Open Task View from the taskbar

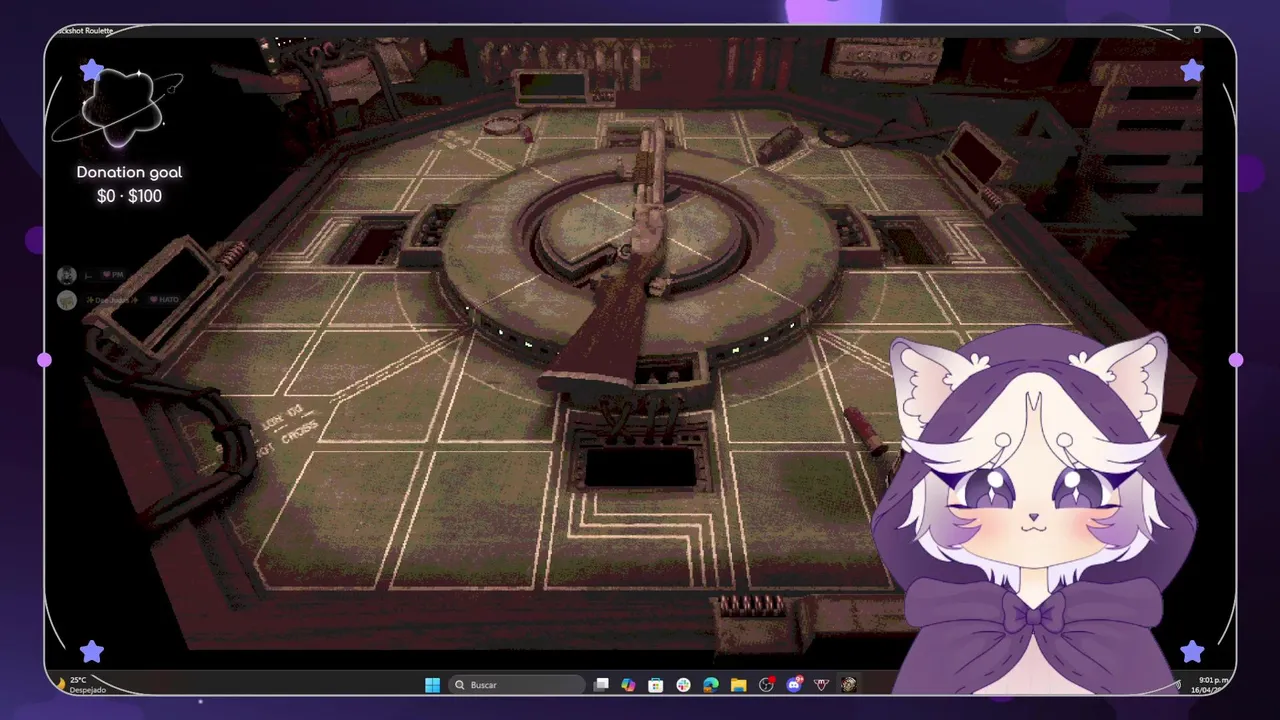pyautogui.click(x=601, y=685)
